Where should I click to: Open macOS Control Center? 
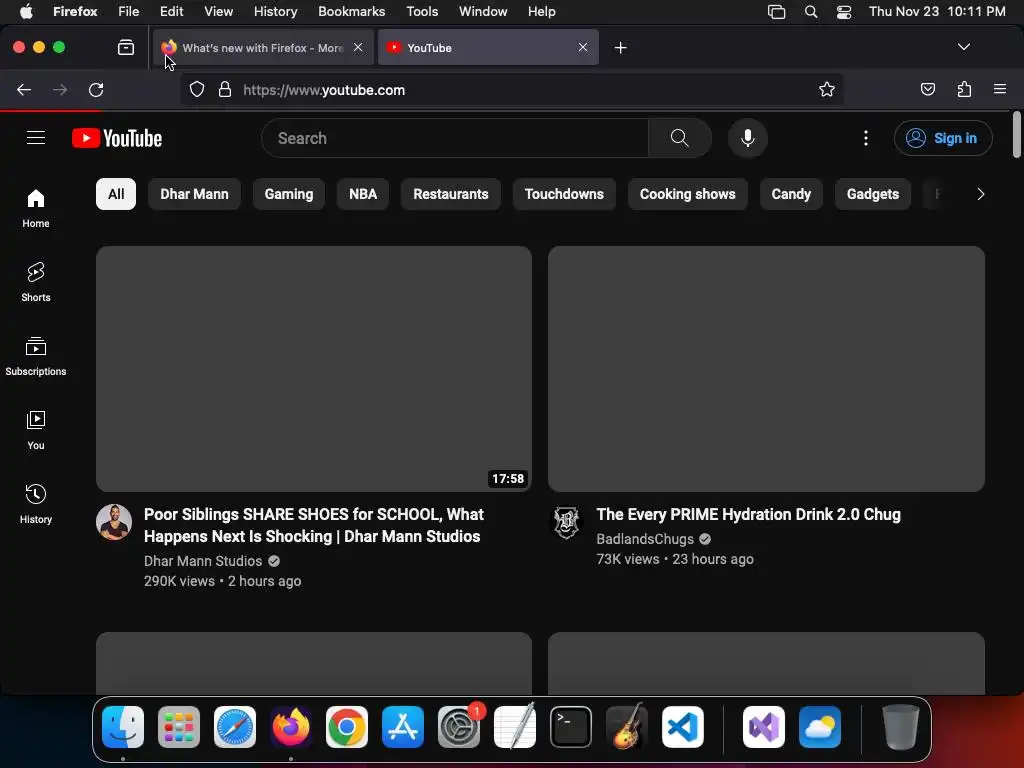coord(844,12)
